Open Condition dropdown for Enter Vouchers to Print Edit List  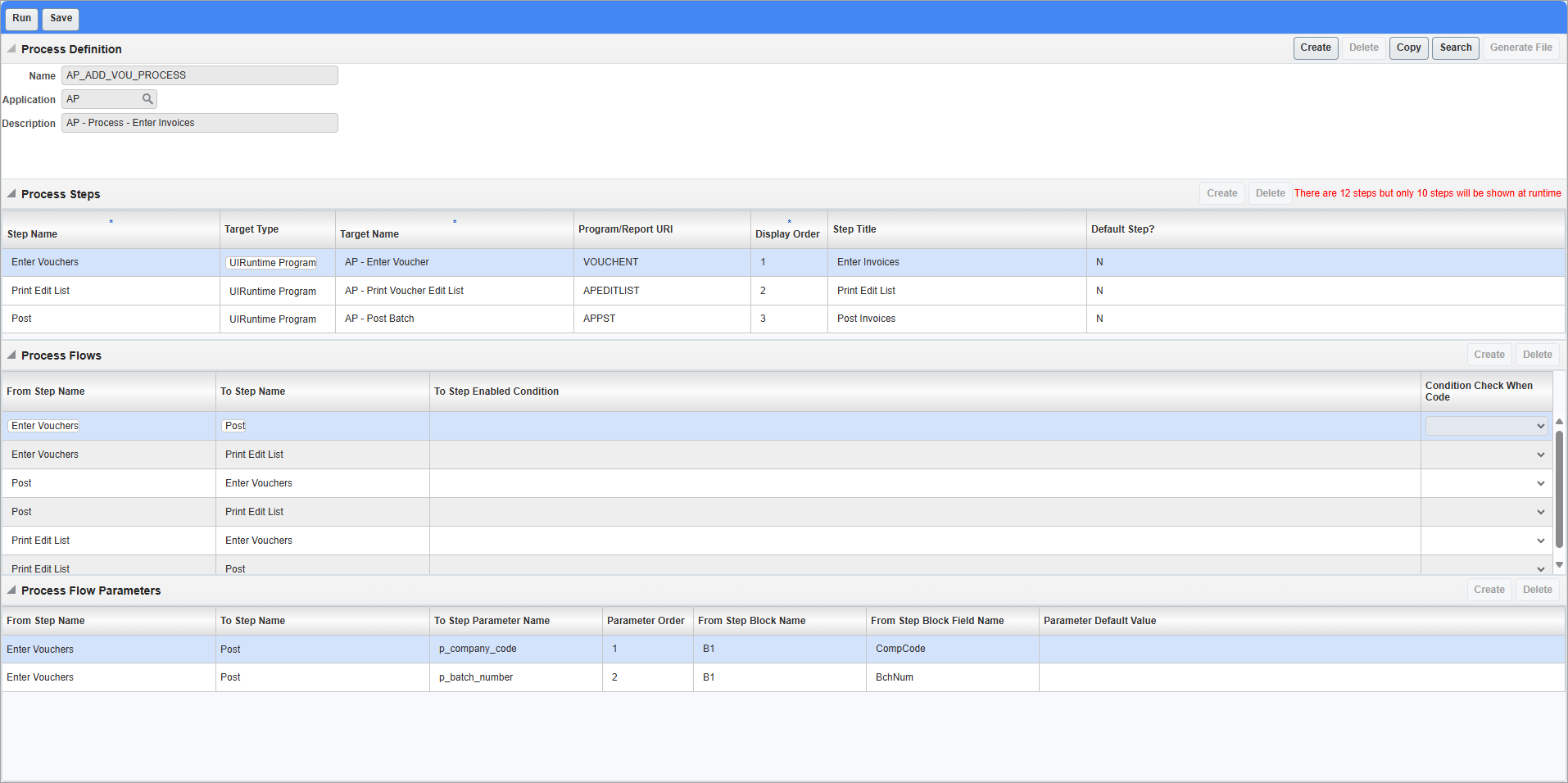pos(1540,455)
